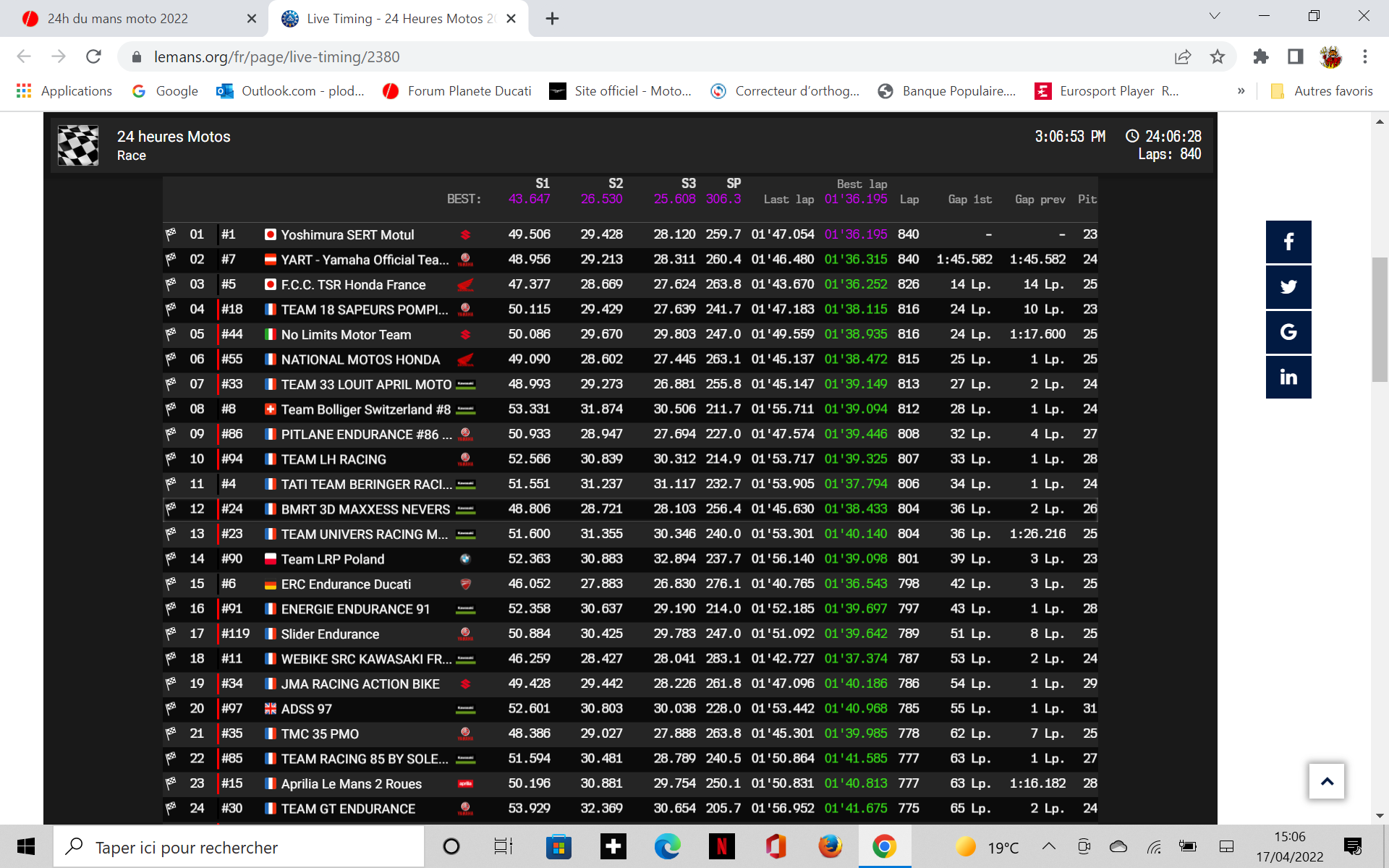Screen dimensions: 1389x868
Task: Click Yoshimura SERT Motul row
Action: tap(630, 234)
